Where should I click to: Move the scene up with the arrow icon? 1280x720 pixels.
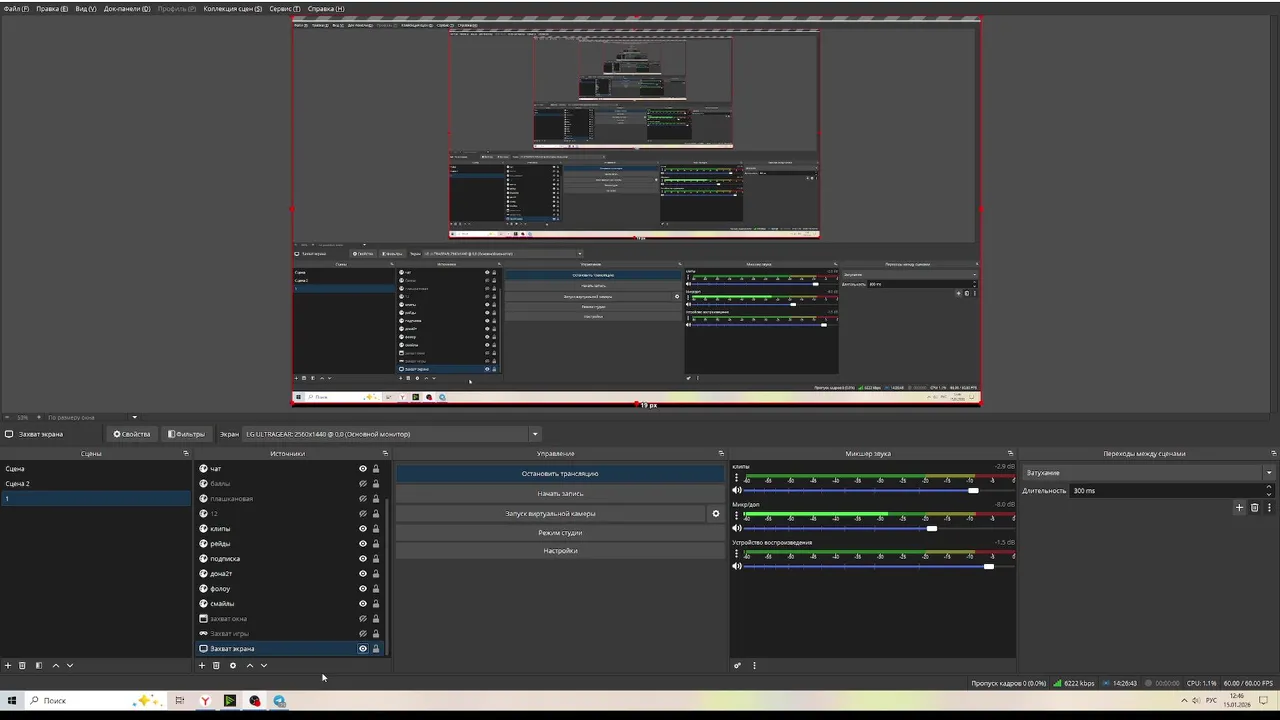click(x=56, y=665)
